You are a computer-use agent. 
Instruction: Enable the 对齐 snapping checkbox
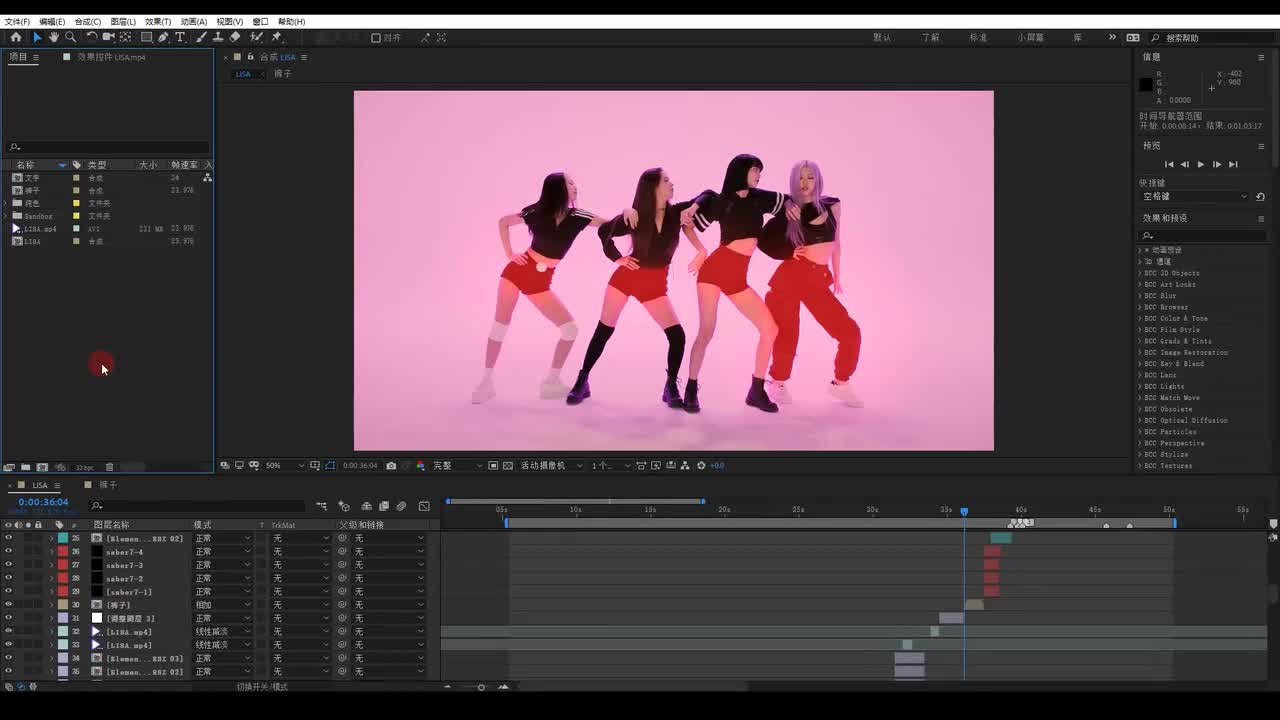(376, 38)
